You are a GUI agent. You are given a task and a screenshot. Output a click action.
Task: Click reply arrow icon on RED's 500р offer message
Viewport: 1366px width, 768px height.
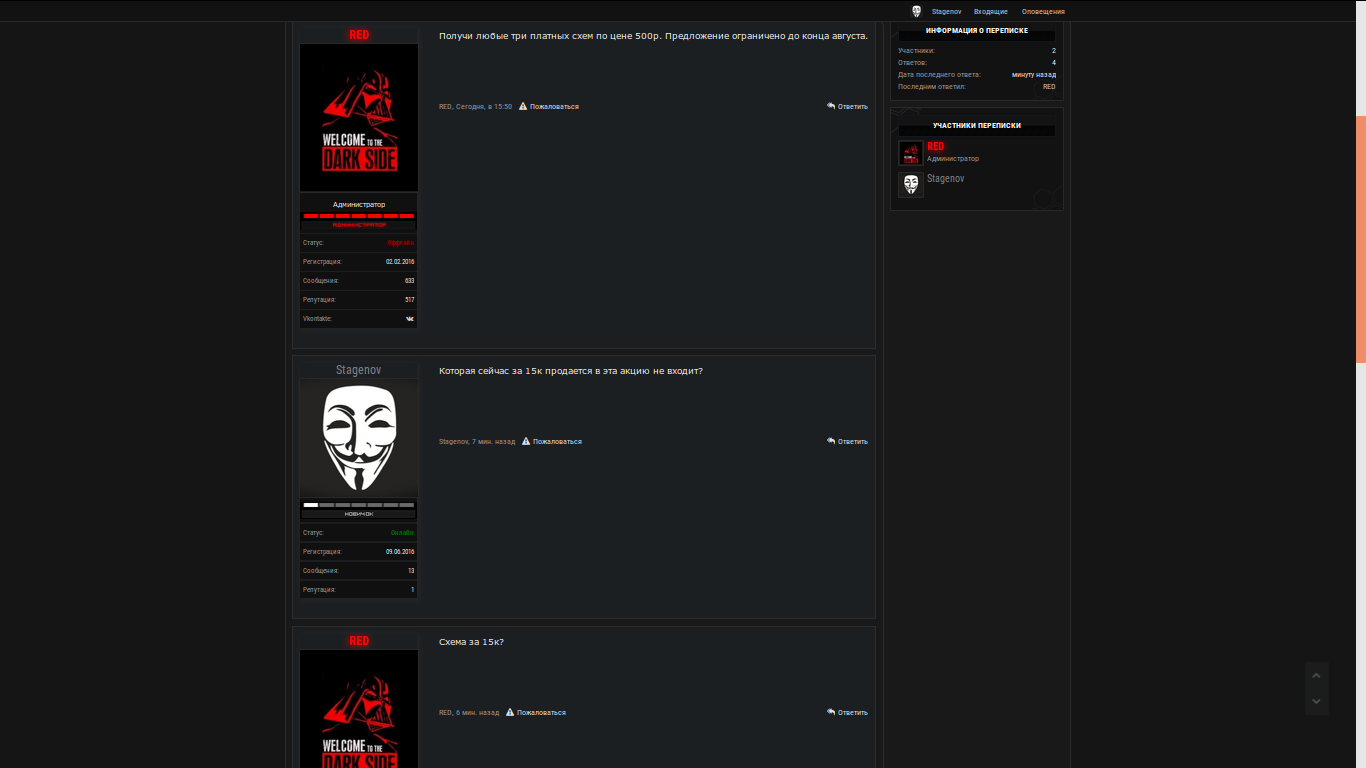coord(831,106)
